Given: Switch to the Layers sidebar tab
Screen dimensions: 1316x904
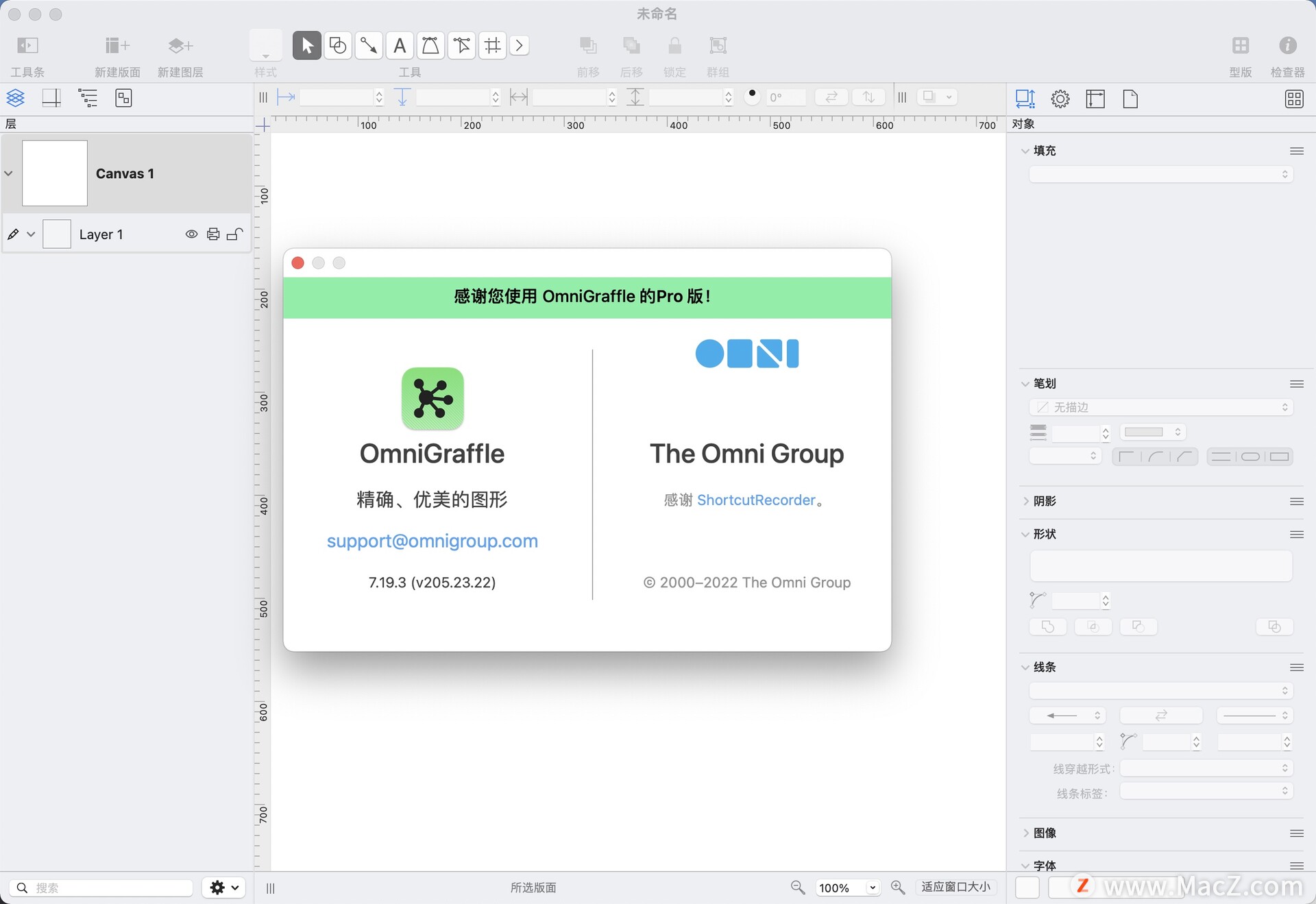Looking at the screenshot, I should click(x=16, y=98).
